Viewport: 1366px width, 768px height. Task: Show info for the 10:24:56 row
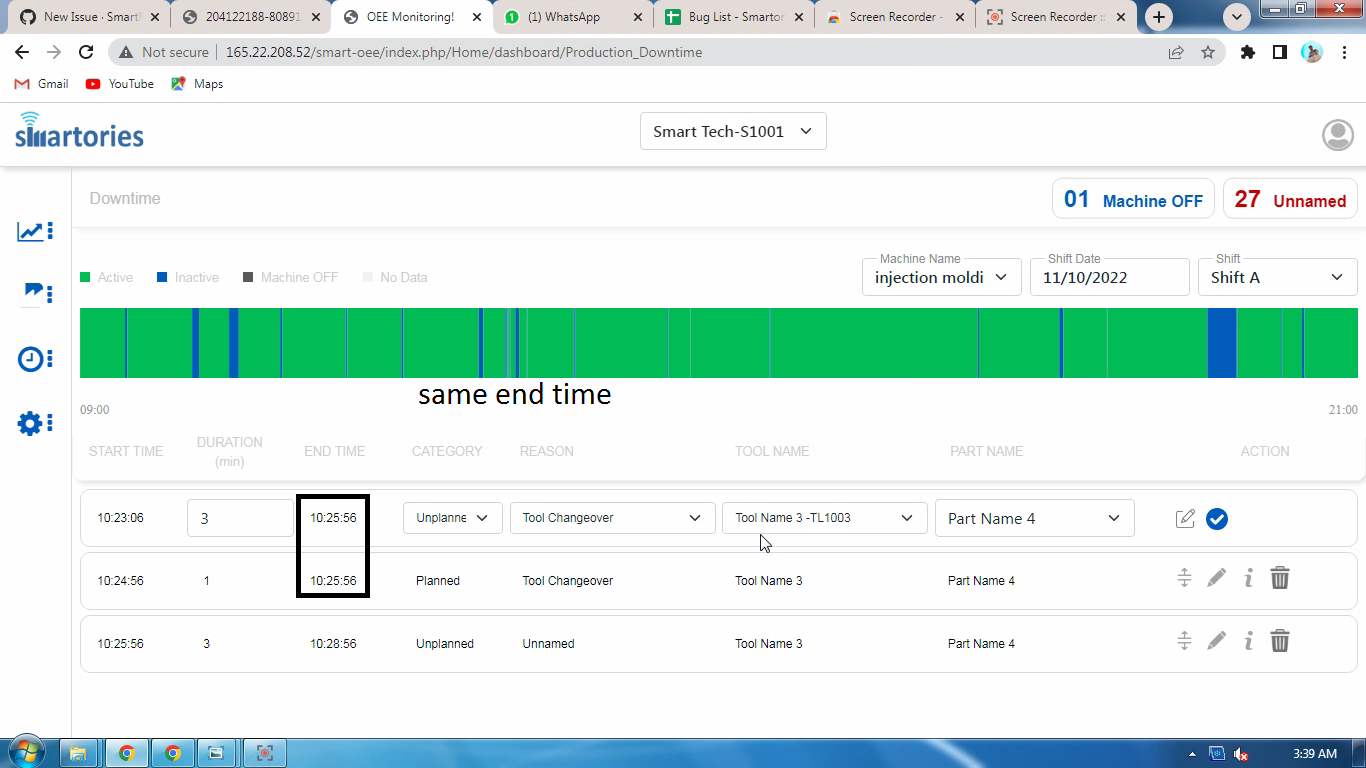pyautogui.click(x=1248, y=578)
